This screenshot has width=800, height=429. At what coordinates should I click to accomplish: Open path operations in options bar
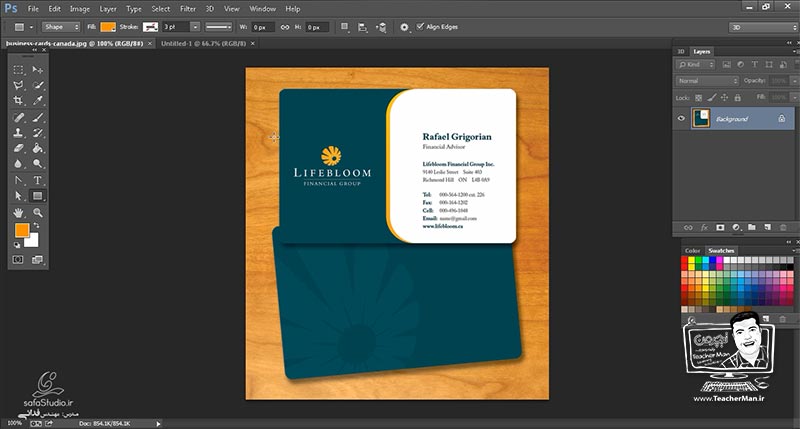click(345, 27)
